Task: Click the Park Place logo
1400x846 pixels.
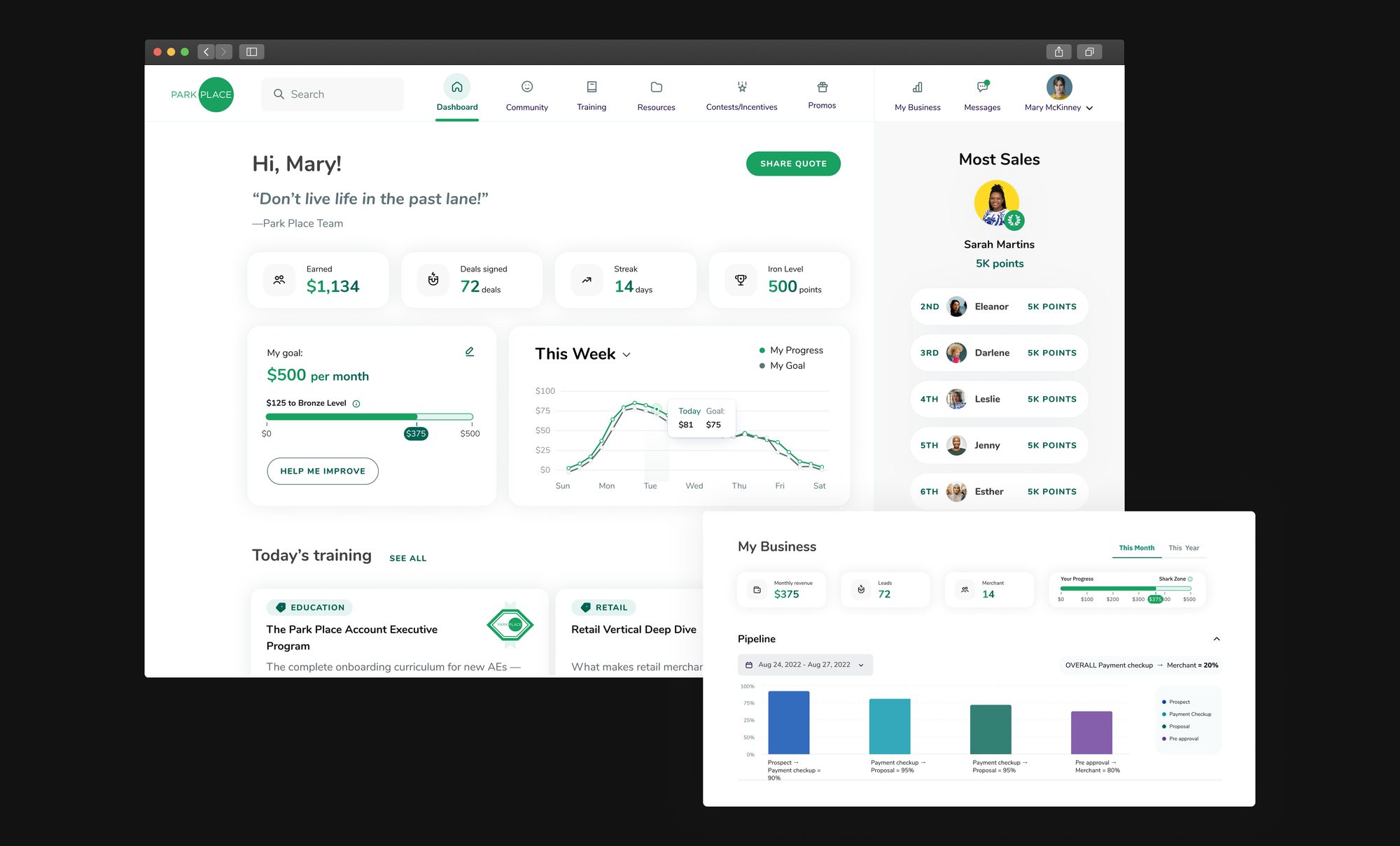Action: [202, 94]
